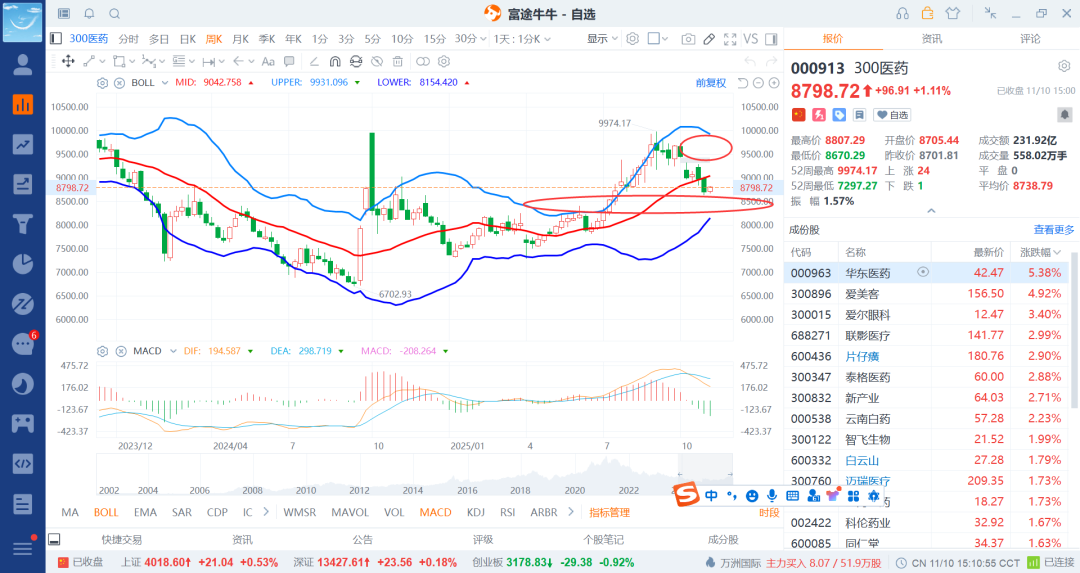This screenshot has height=573, width=1080.
Task: Open 快捷交易 quick trading panel
Action: (121, 539)
